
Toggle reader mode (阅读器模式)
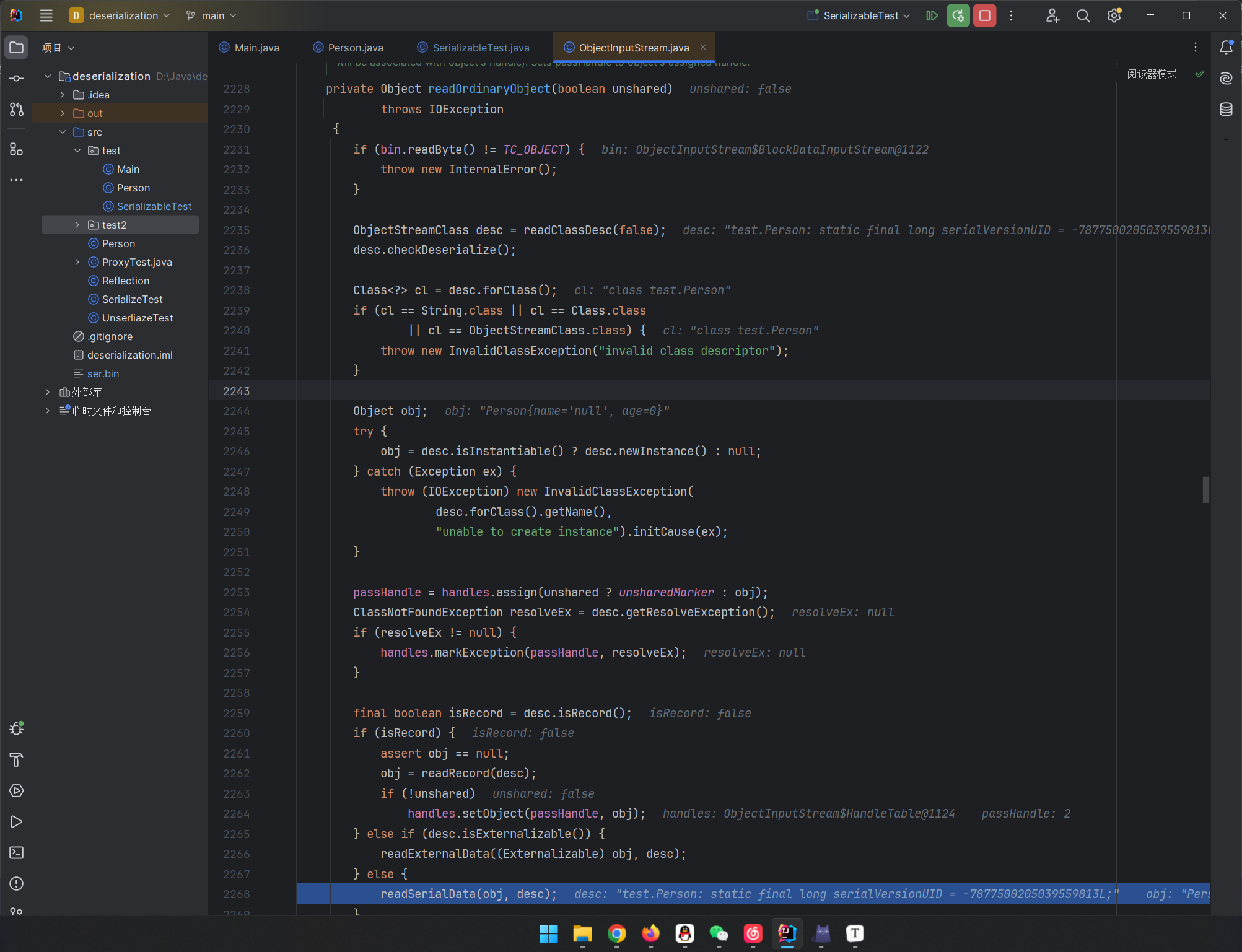[1152, 74]
